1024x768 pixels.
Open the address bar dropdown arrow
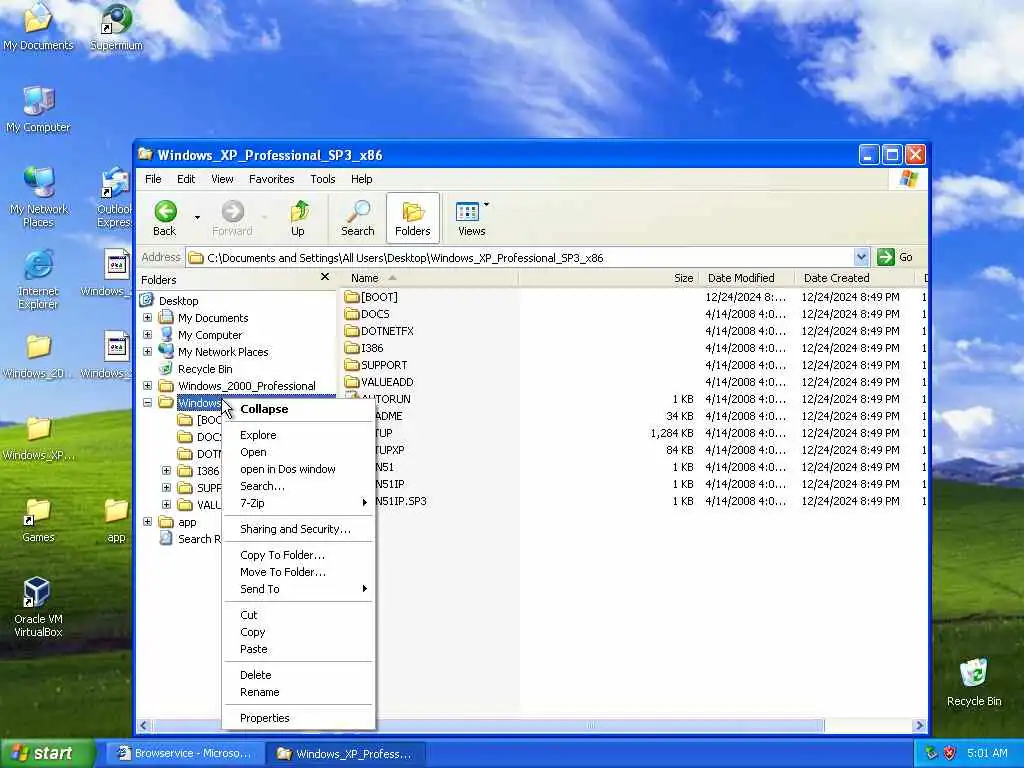[861, 257]
